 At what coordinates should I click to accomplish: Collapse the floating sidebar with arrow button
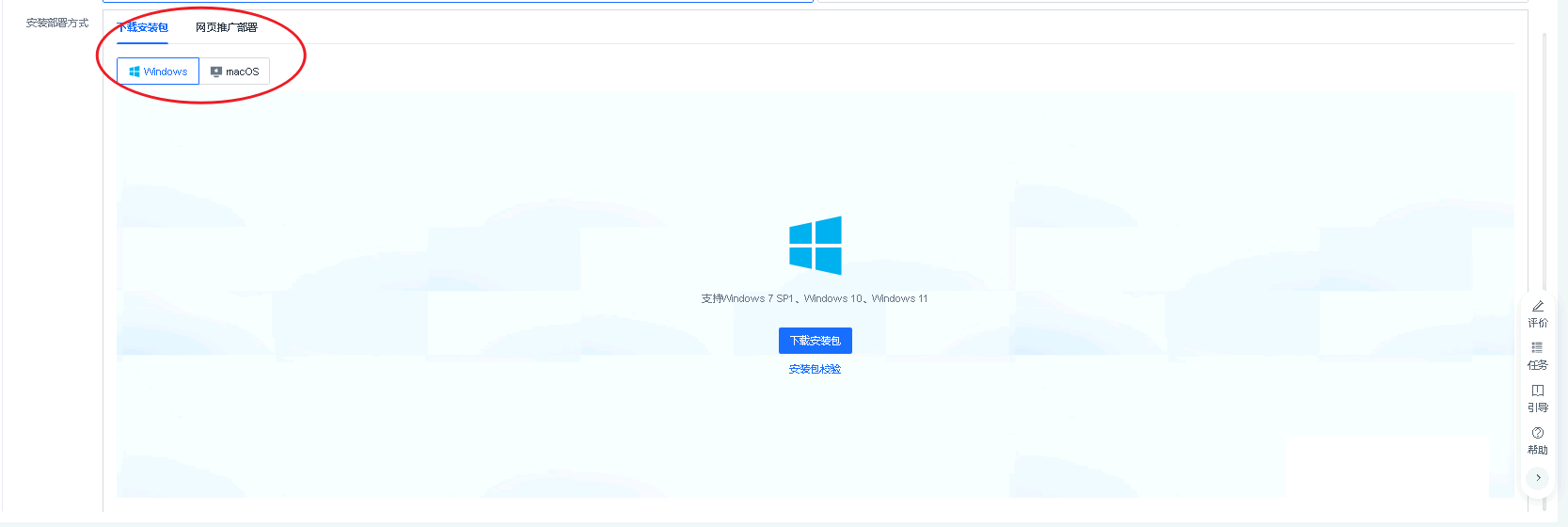(x=1538, y=478)
